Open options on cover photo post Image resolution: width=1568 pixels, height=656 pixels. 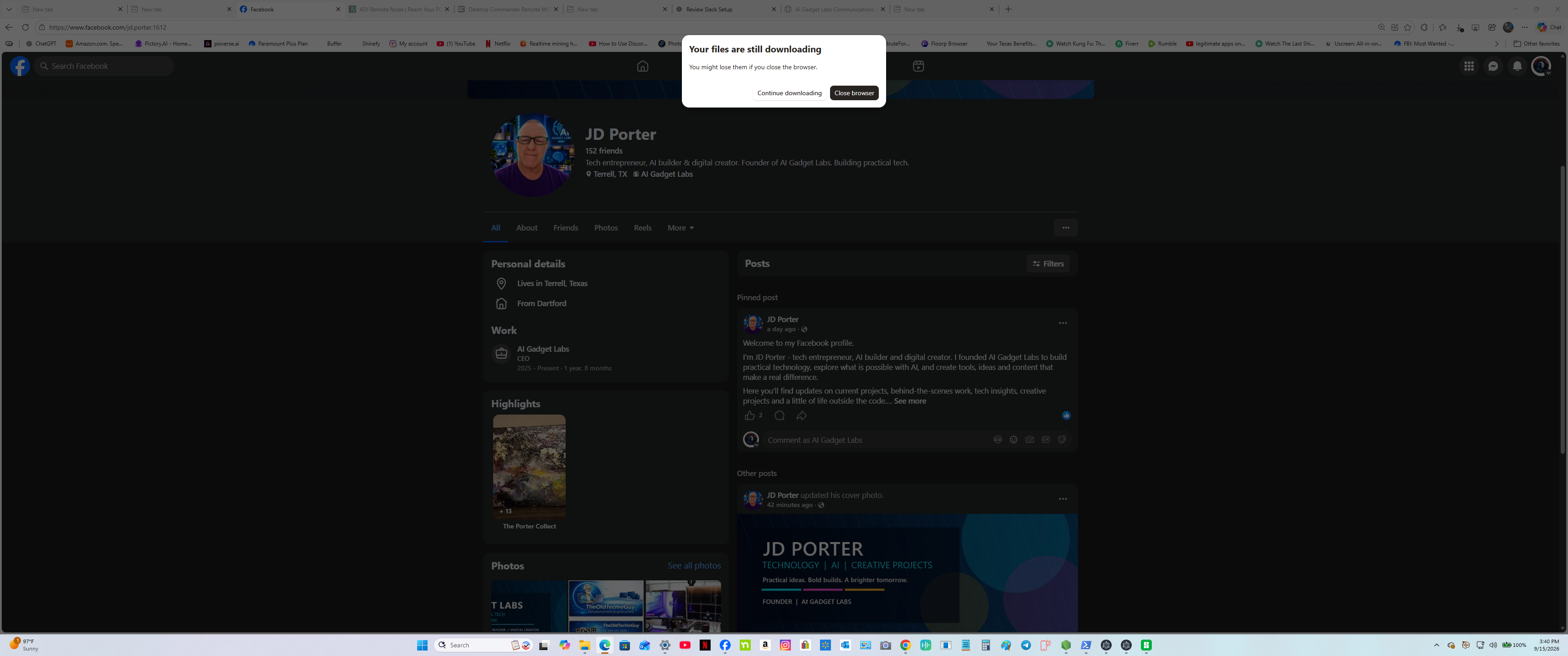click(1062, 499)
